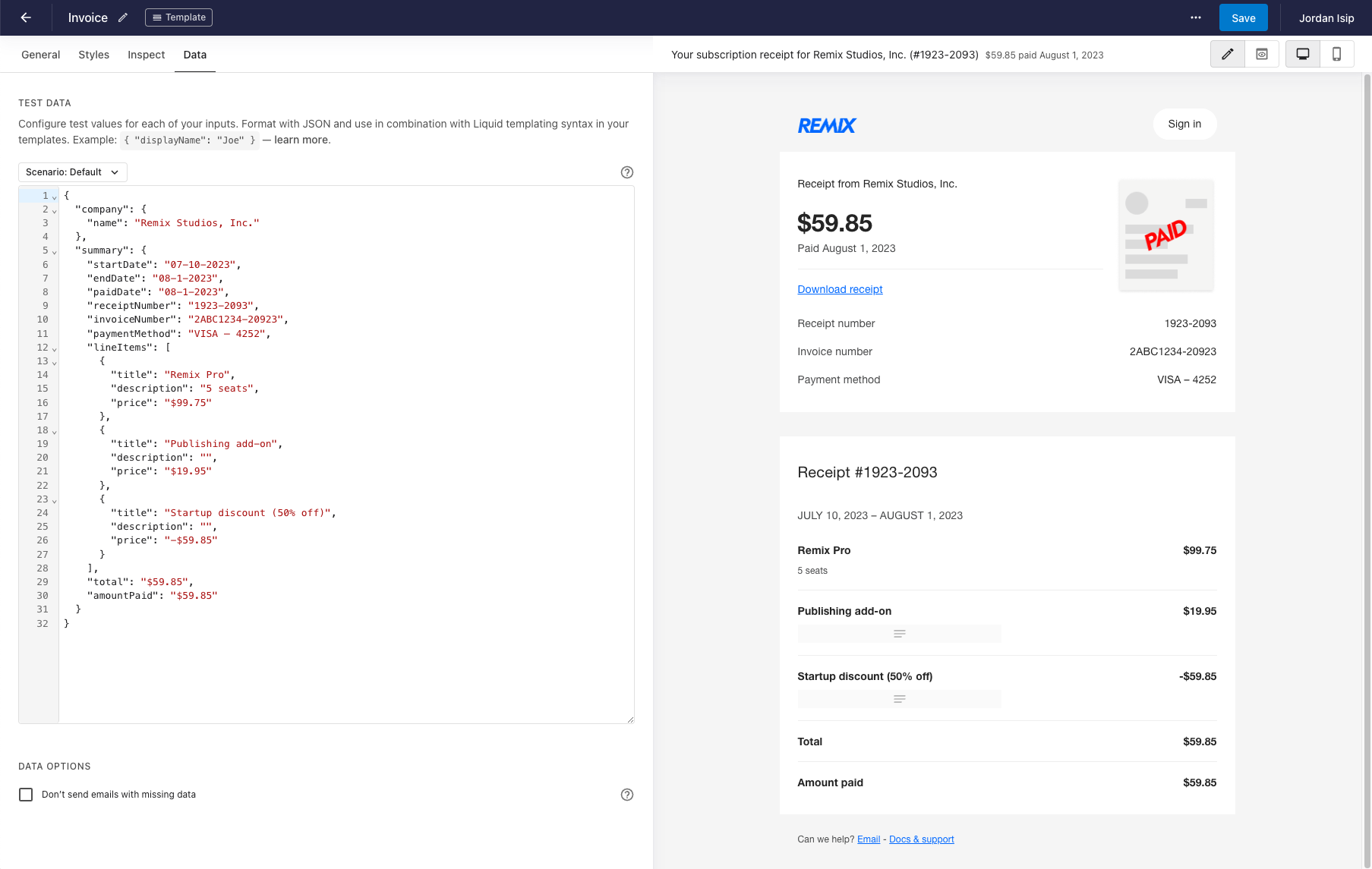The image size is (1372, 869).
Task: Click the help icon above the JSON editor
Action: click(627, 172)
